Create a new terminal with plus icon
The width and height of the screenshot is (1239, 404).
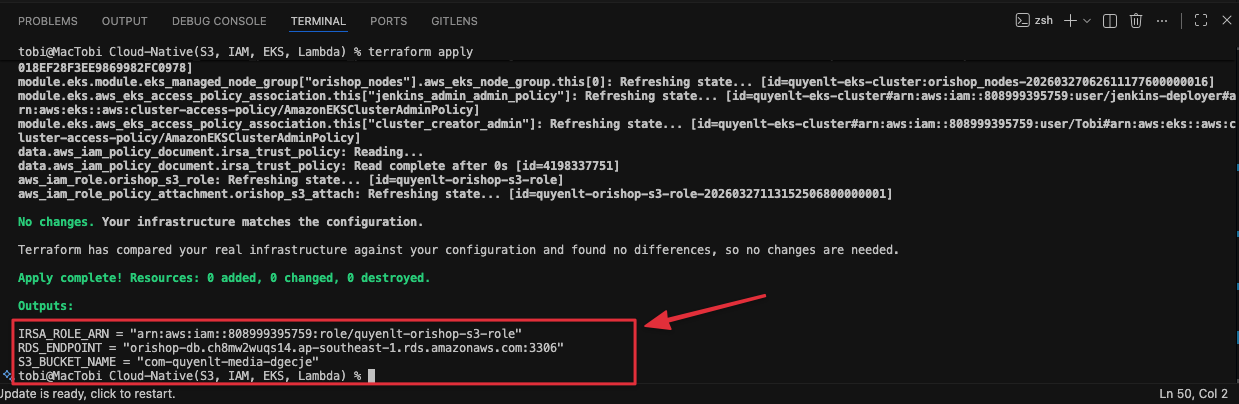(x=1070, y=20)
